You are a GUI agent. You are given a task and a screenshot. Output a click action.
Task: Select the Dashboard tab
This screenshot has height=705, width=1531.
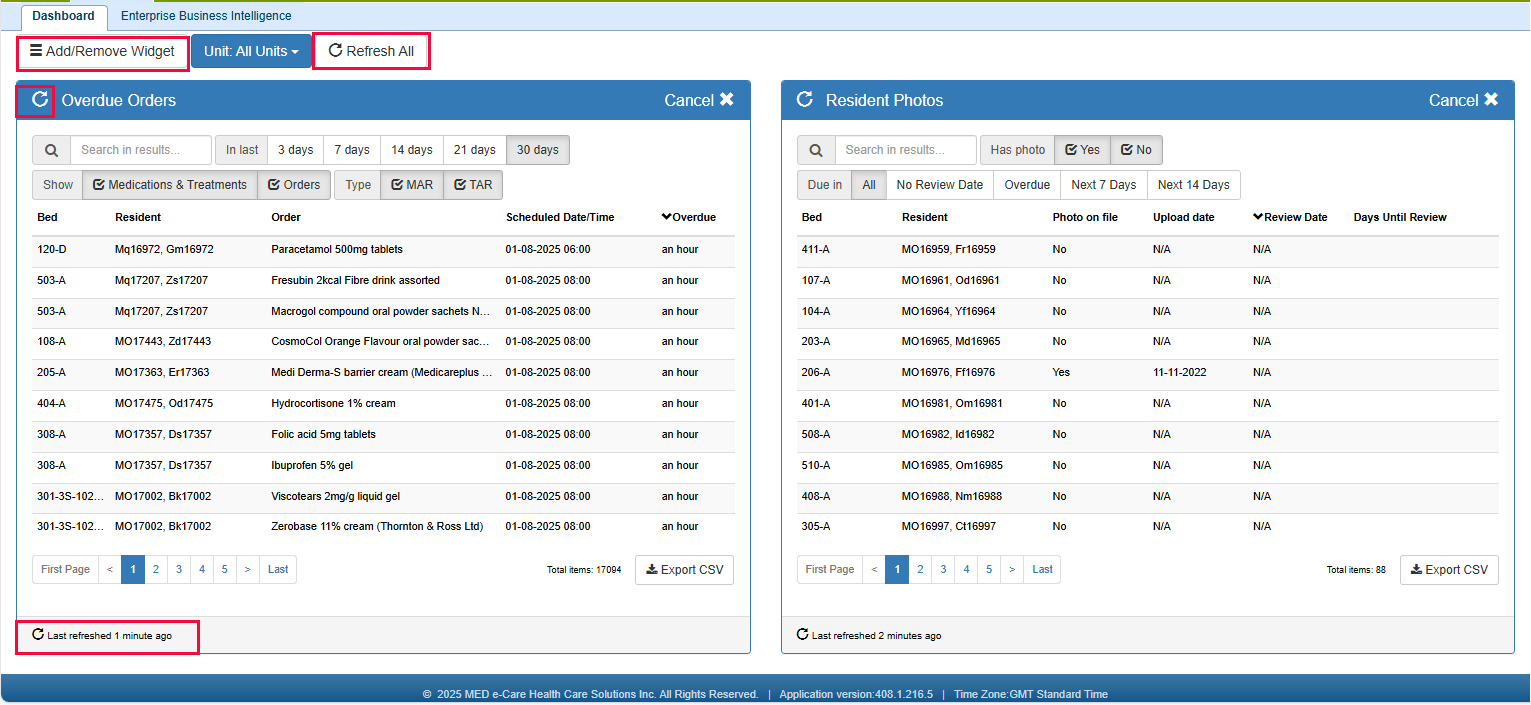coord(63,16)
